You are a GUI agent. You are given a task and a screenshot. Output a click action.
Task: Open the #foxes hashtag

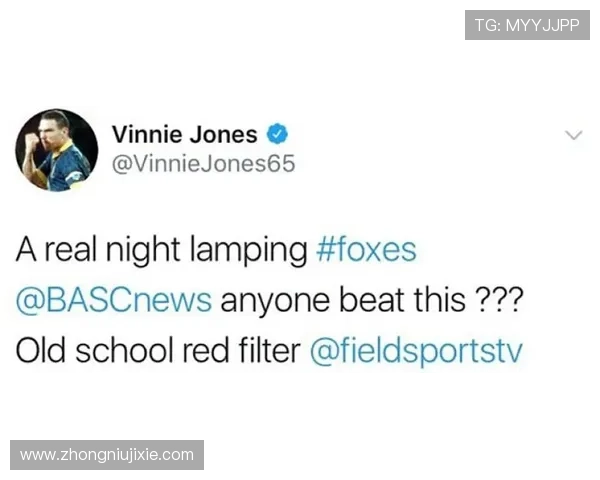click(x=366, y=250)
